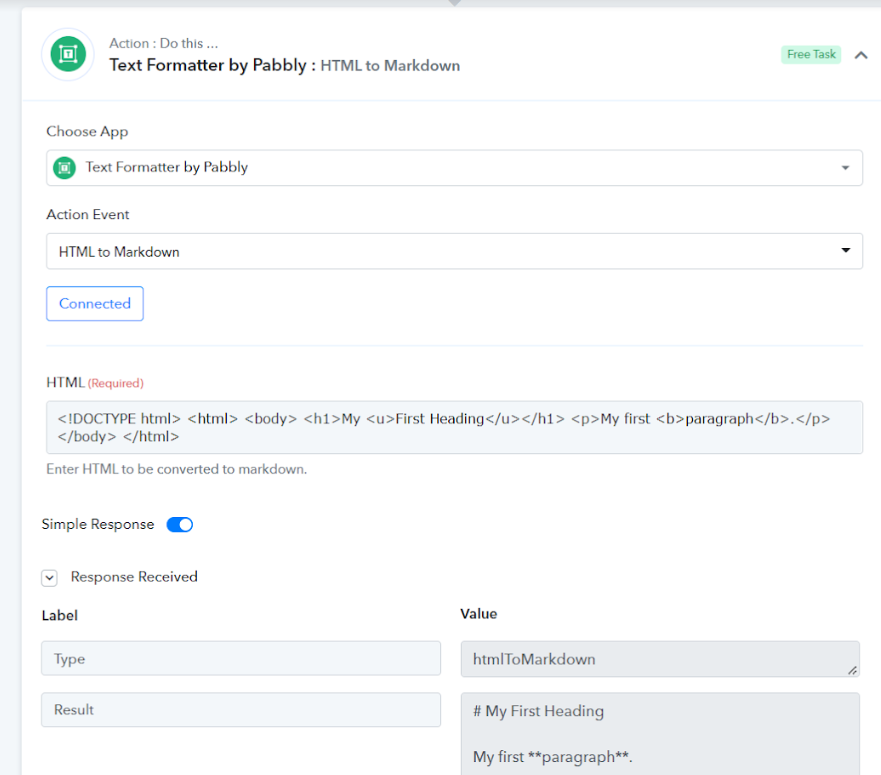Click the 'Action : Do this ...' text
The width and height of the screenshot is (881, 775).
pos(164,43)
